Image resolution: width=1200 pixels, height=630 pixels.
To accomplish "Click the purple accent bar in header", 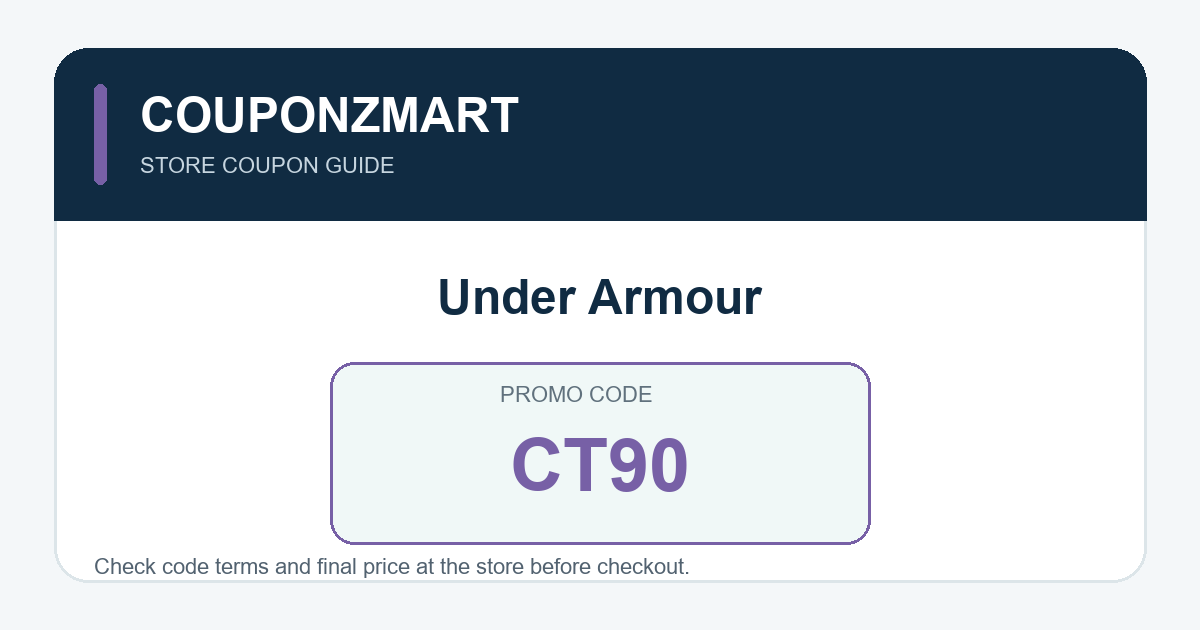I will click(100, 134).
